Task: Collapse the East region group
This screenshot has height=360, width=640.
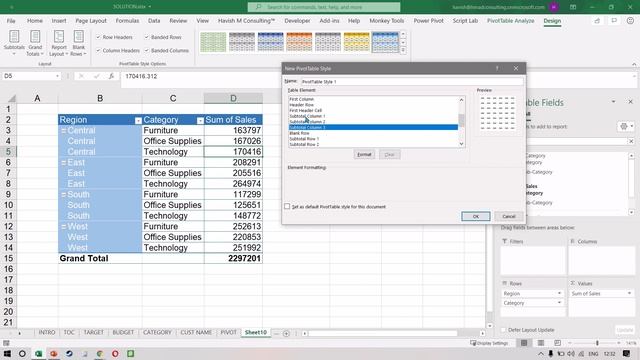Action: tap(64, 162)
